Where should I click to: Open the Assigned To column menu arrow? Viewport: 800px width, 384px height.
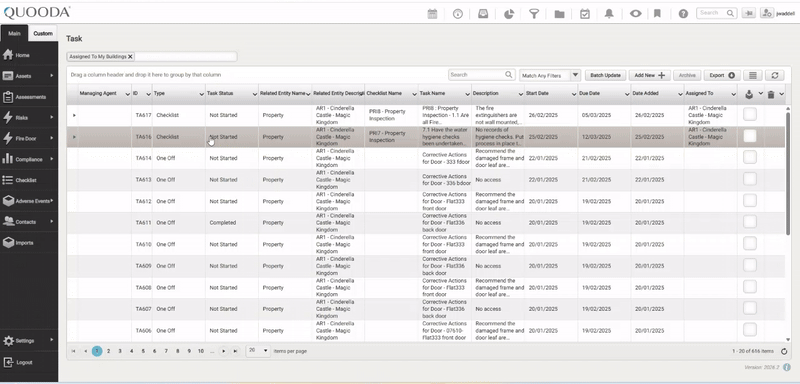[733, 94]
